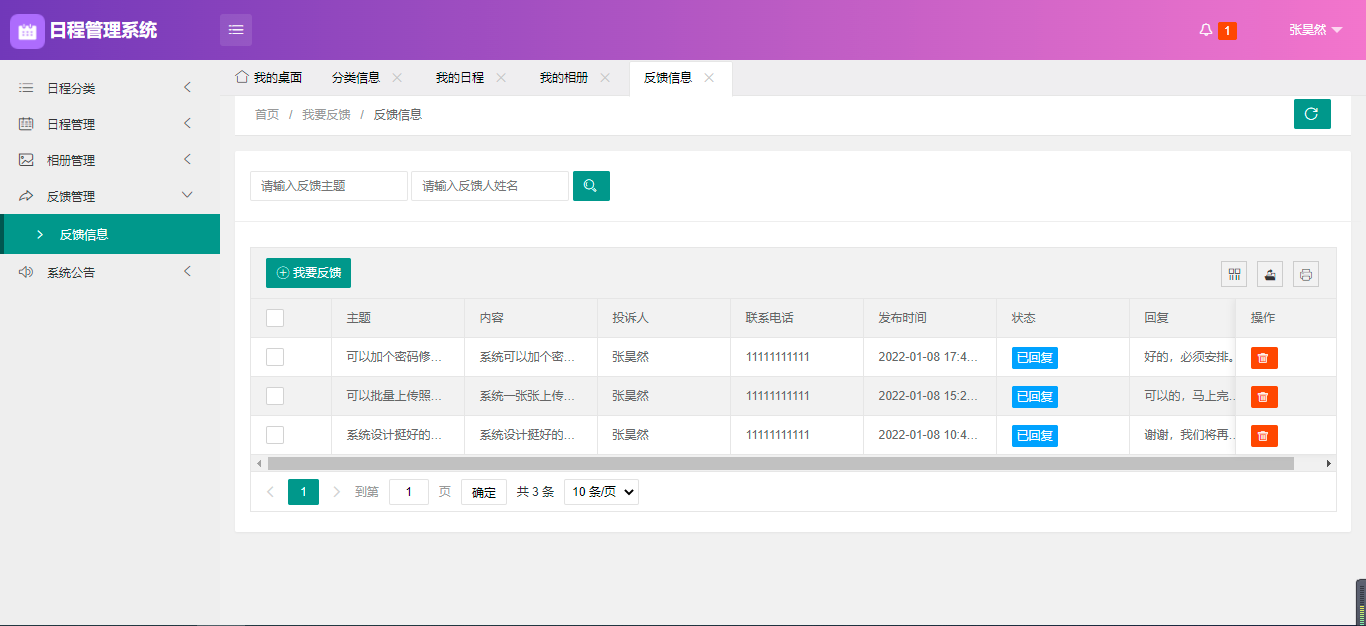The height and width of the screenshot is (626, 1366).
Task: Close the 分类信息 tab
Action: [x=397, y=78]
